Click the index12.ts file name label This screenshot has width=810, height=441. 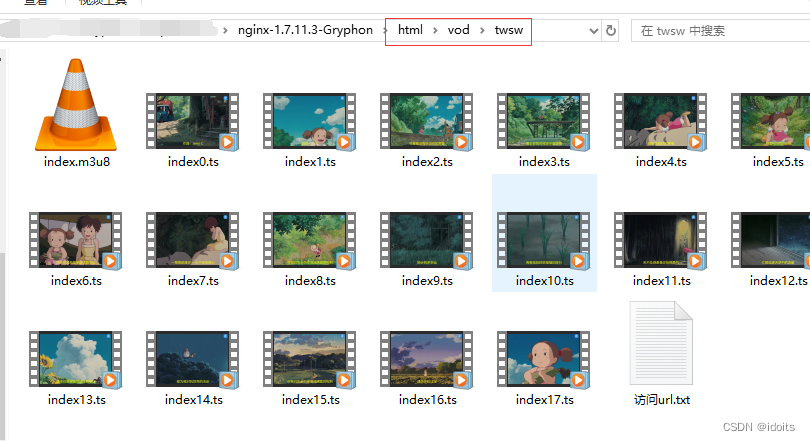click(x=778, y=280)
